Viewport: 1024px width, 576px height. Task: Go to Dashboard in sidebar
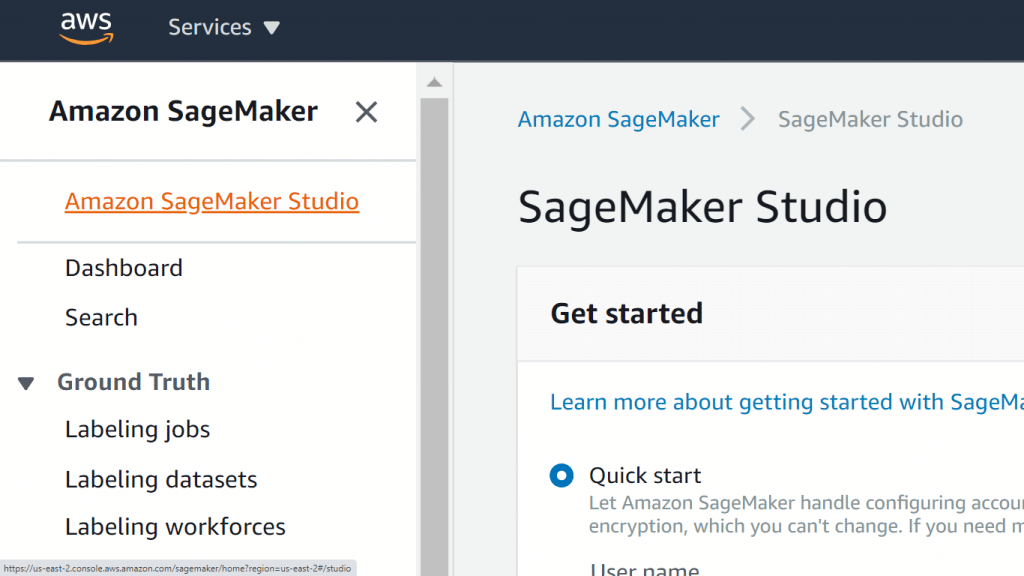123,268
